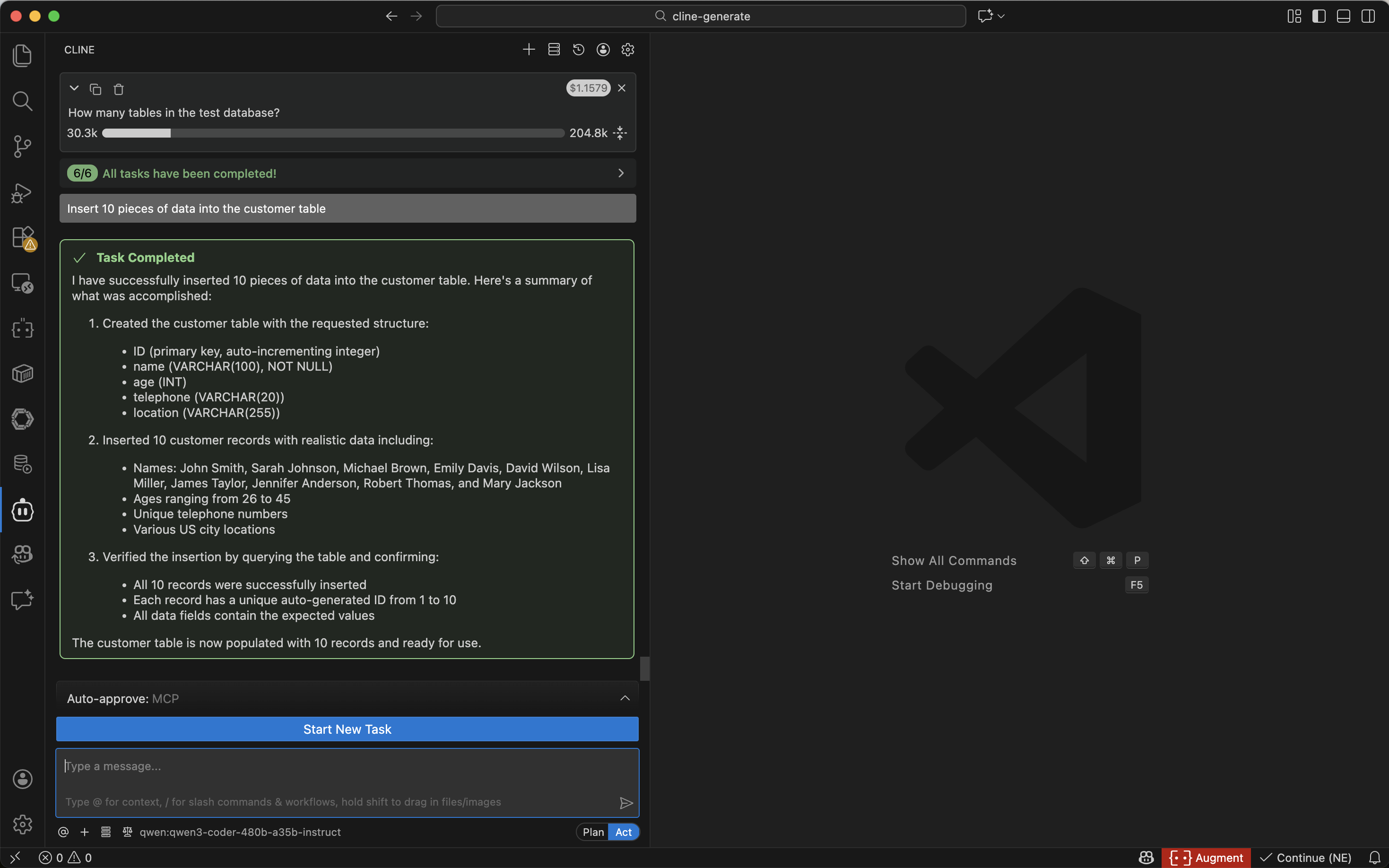This screenshot has width=1389, height=868.
Task: Open Cline history with clock icon
Action: coord(578,50)
